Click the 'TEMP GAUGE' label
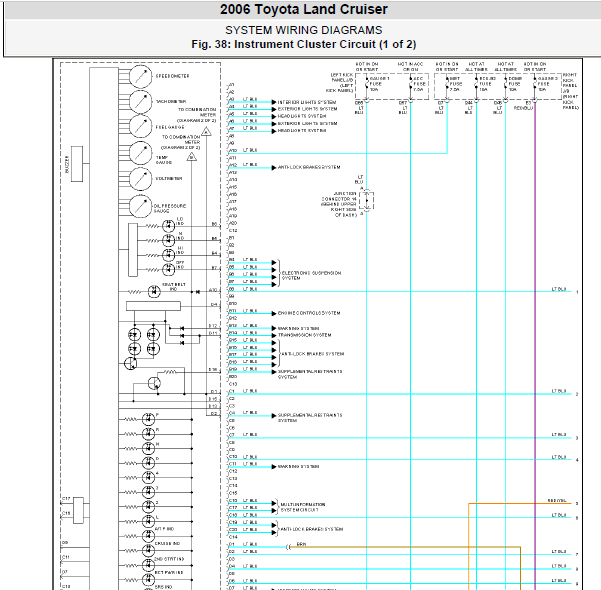601x590 pixels. tap(164, 160)
